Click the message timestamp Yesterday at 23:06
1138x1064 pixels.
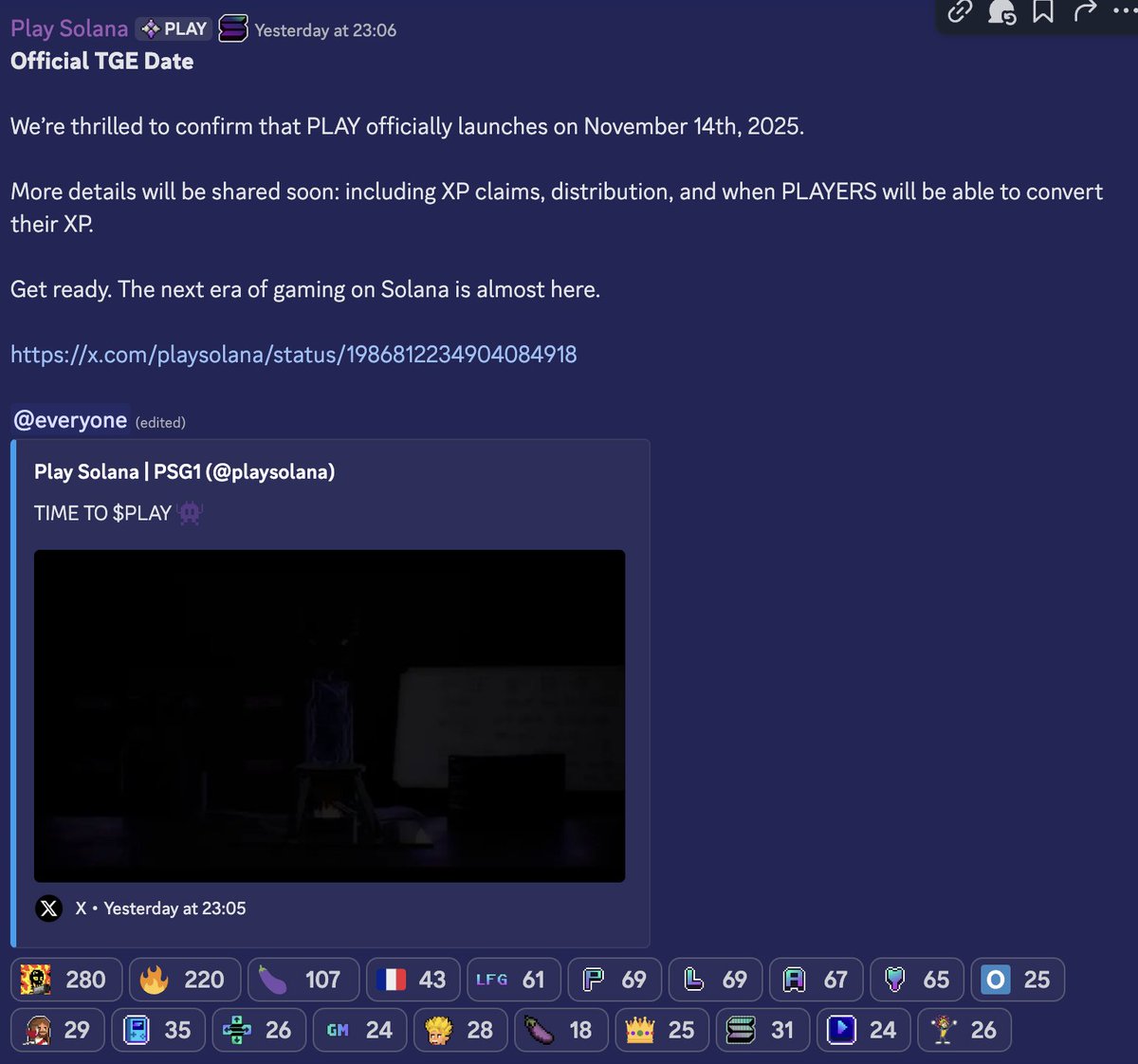click(x=325, y=30)
